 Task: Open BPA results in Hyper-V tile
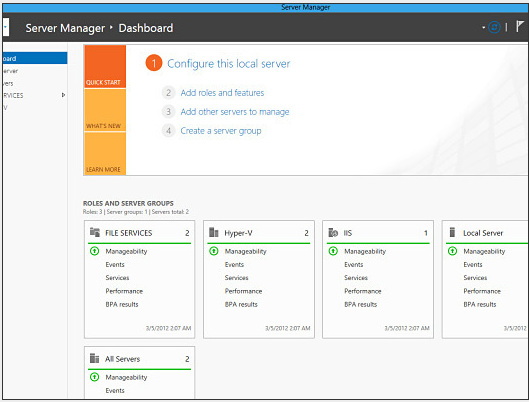[241, 304]
